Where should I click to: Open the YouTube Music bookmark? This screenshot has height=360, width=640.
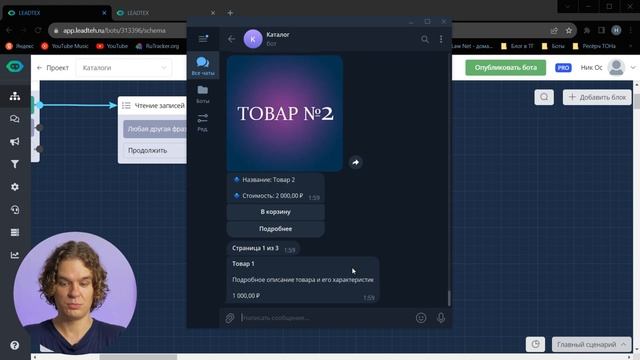click(64, 46)
